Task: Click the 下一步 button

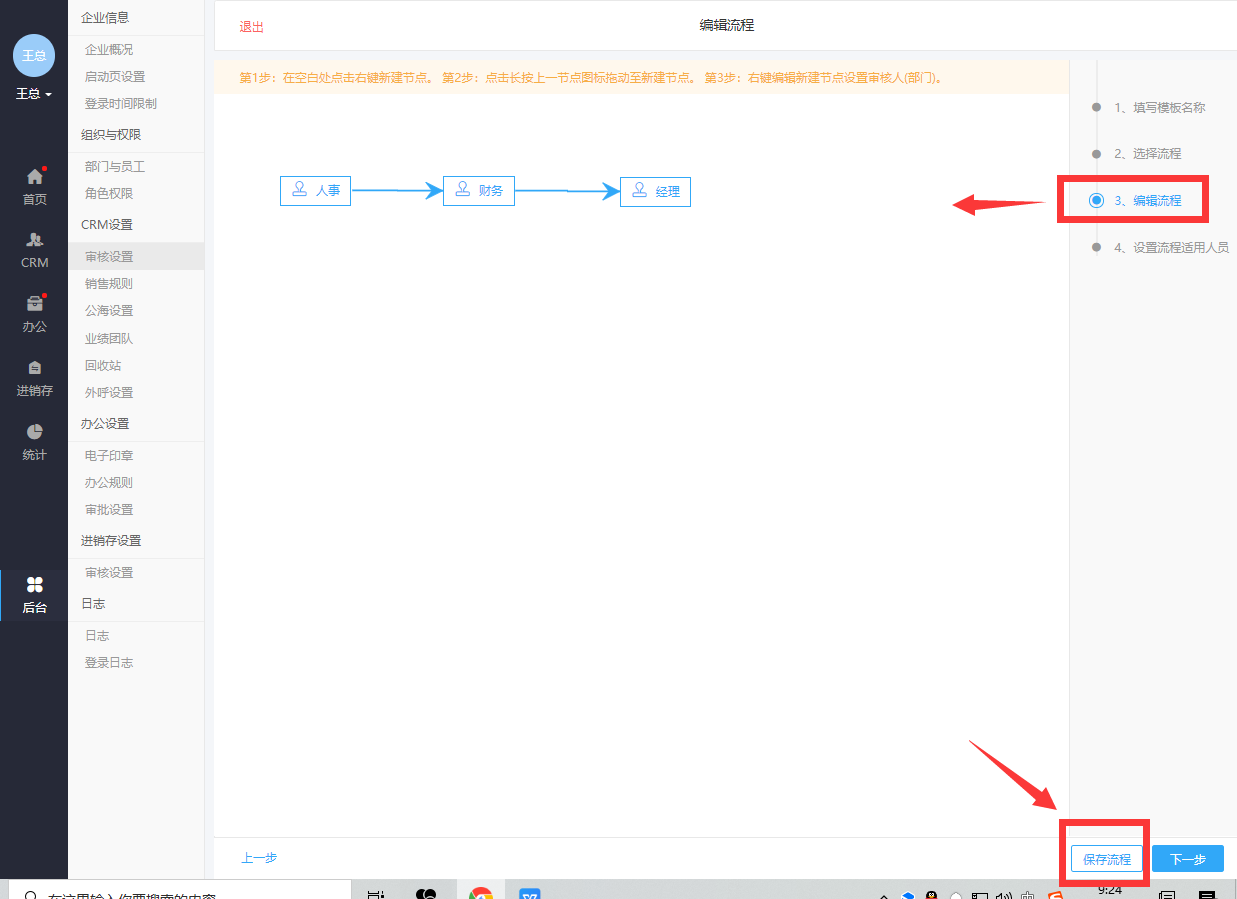Action: pyautogui.click(x=1188, y=859)
